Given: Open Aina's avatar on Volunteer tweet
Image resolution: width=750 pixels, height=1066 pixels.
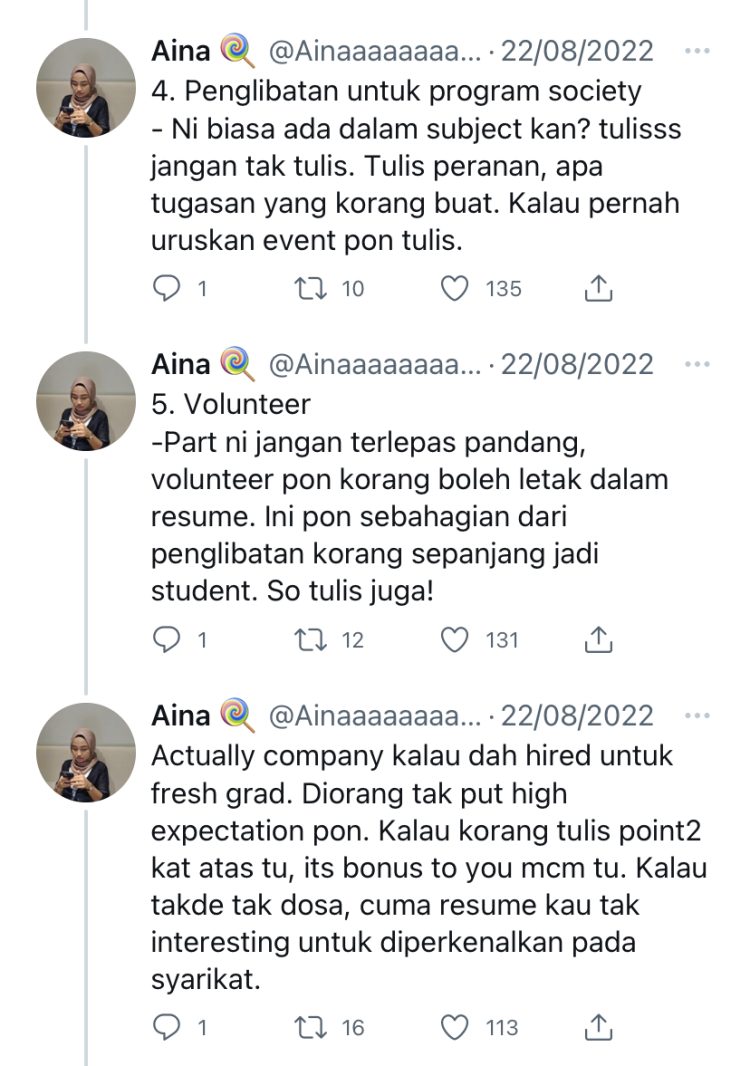Looking at the screenshot, I should point(85,401).
